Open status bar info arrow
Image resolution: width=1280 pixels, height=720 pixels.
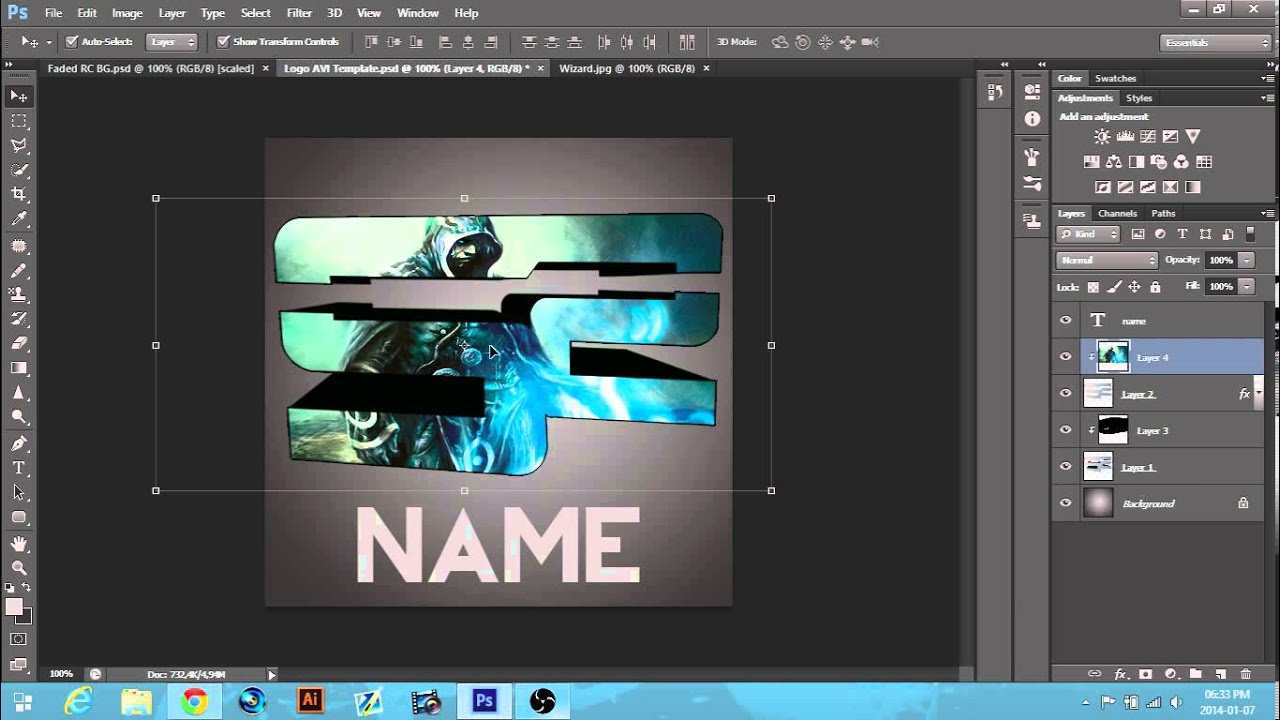tap(271, 675)
